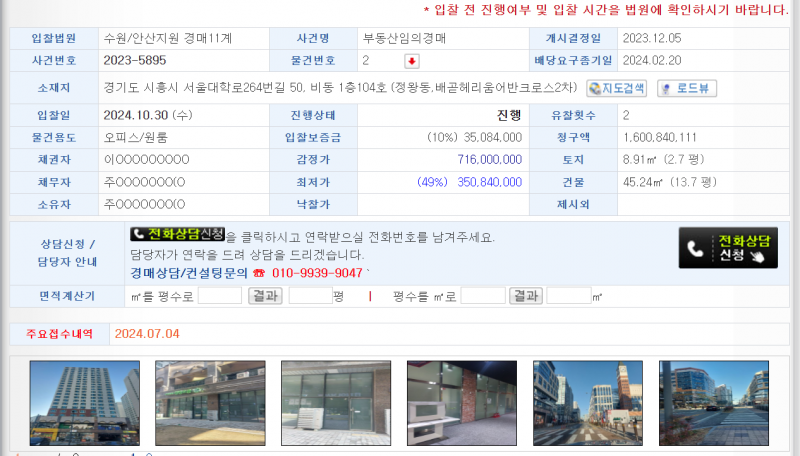Screen dimensions: 800x456
Task: Open the sixth thumbnail of the crosswalk
Action: point(713,403)
